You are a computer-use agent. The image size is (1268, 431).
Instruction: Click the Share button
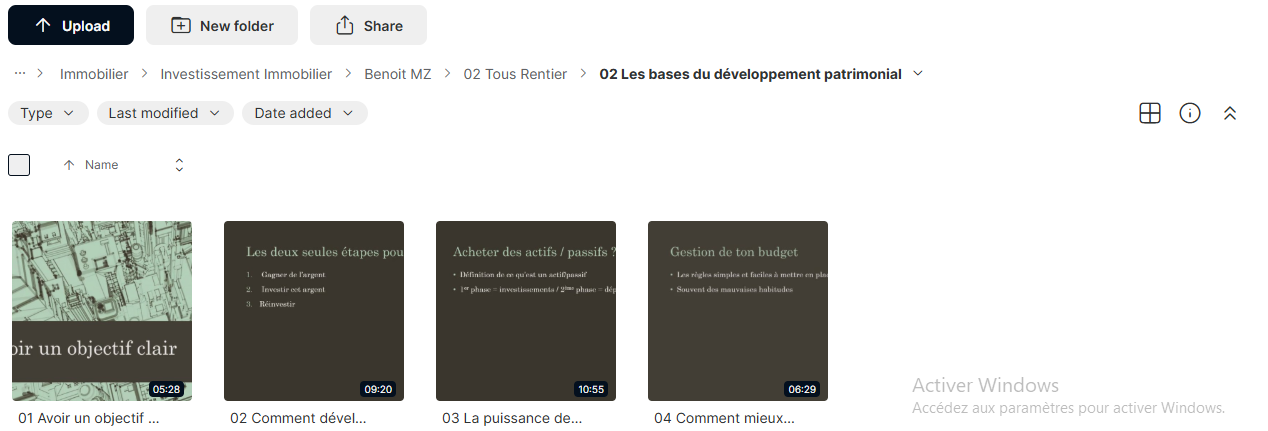(x=368, y=25)
